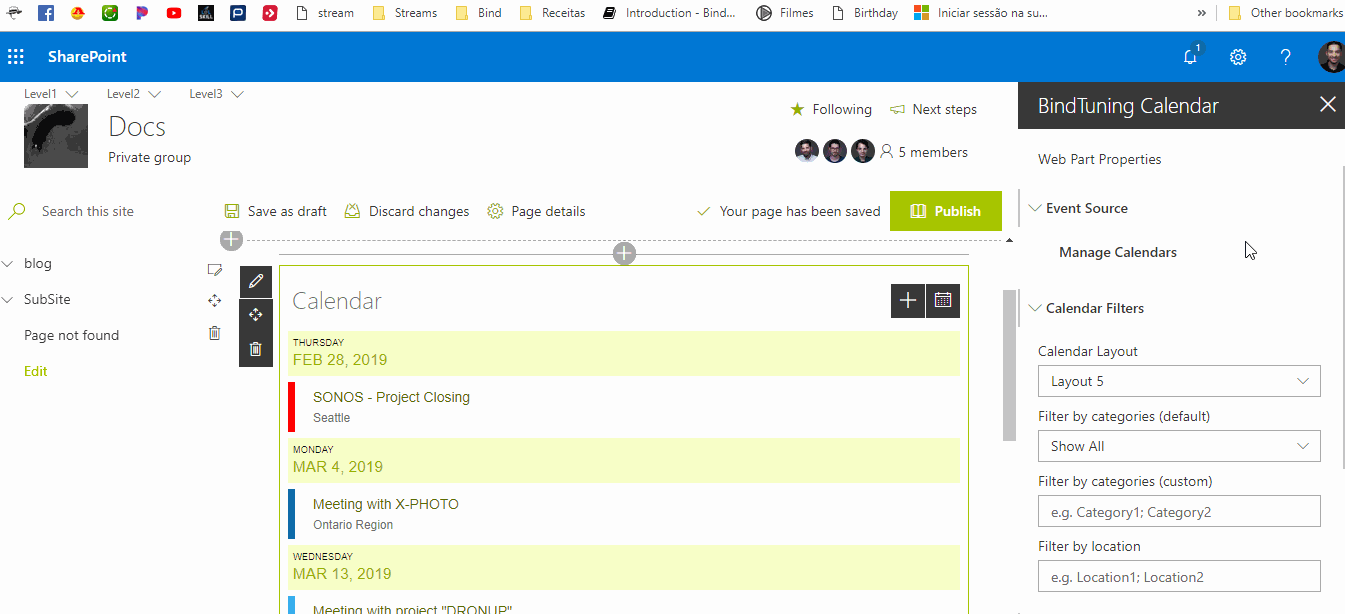1345x614 pixels.
Task: Click the move section icon
Action: pos(214,300)
